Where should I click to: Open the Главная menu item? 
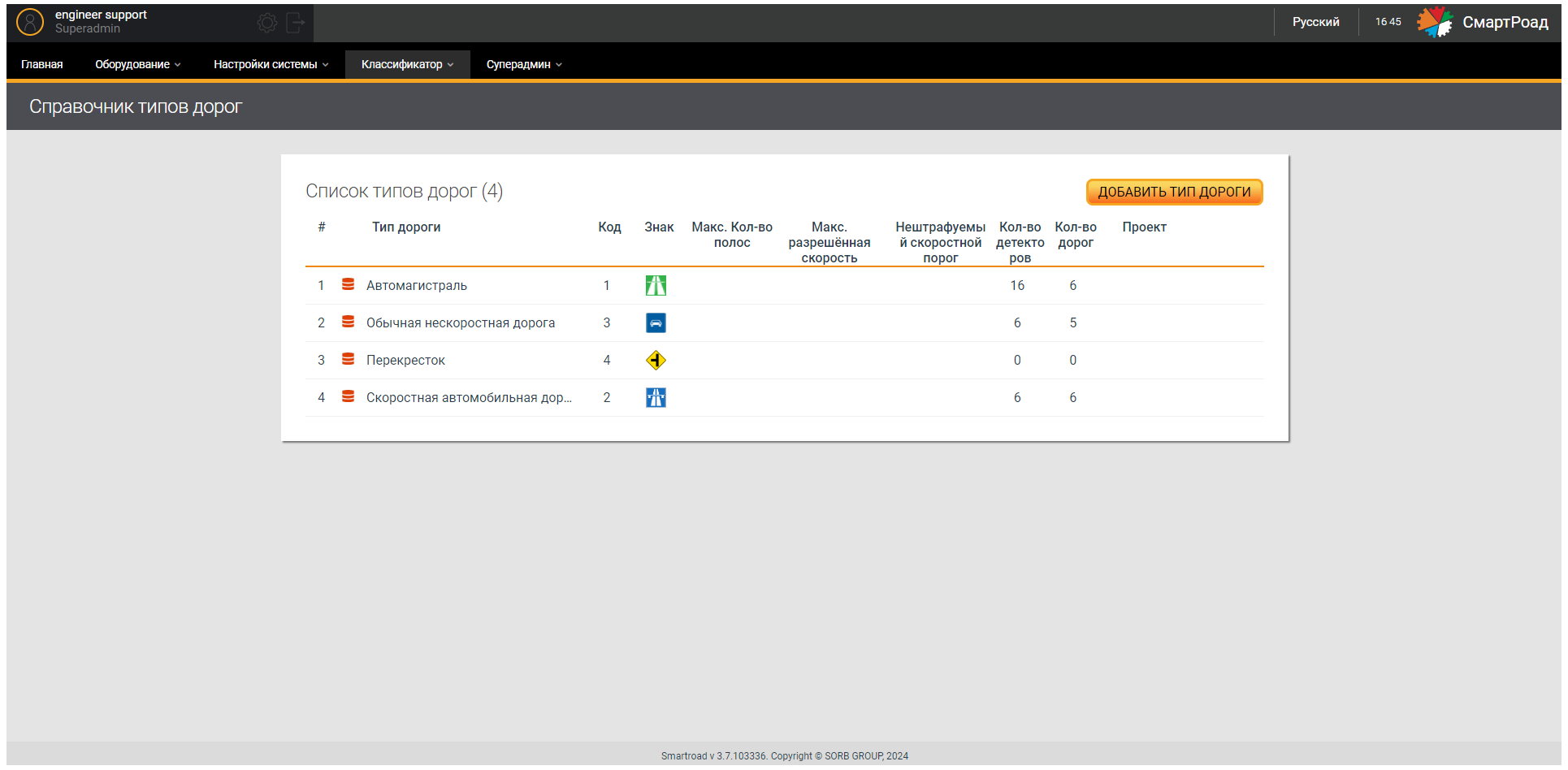[42, 64]
